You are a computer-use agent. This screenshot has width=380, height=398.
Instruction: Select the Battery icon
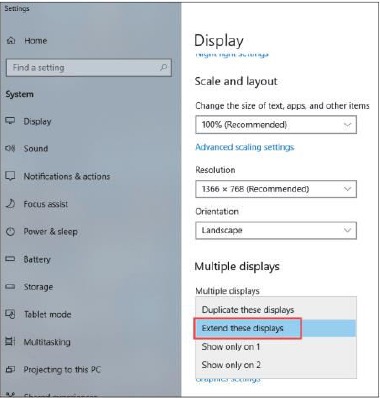pyautogui.click(x=10, y=259)
